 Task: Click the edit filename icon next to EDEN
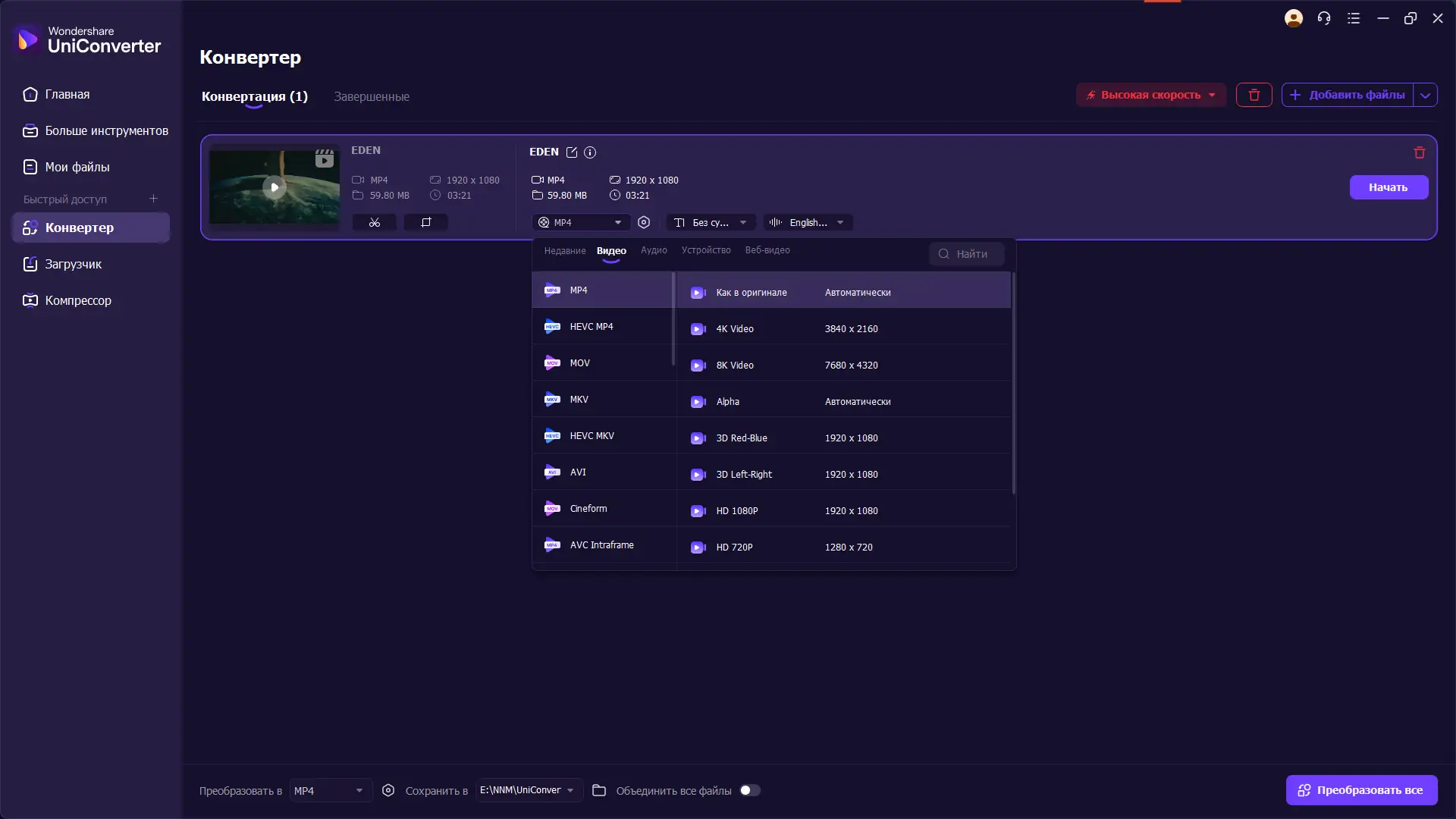coord(572,152)
